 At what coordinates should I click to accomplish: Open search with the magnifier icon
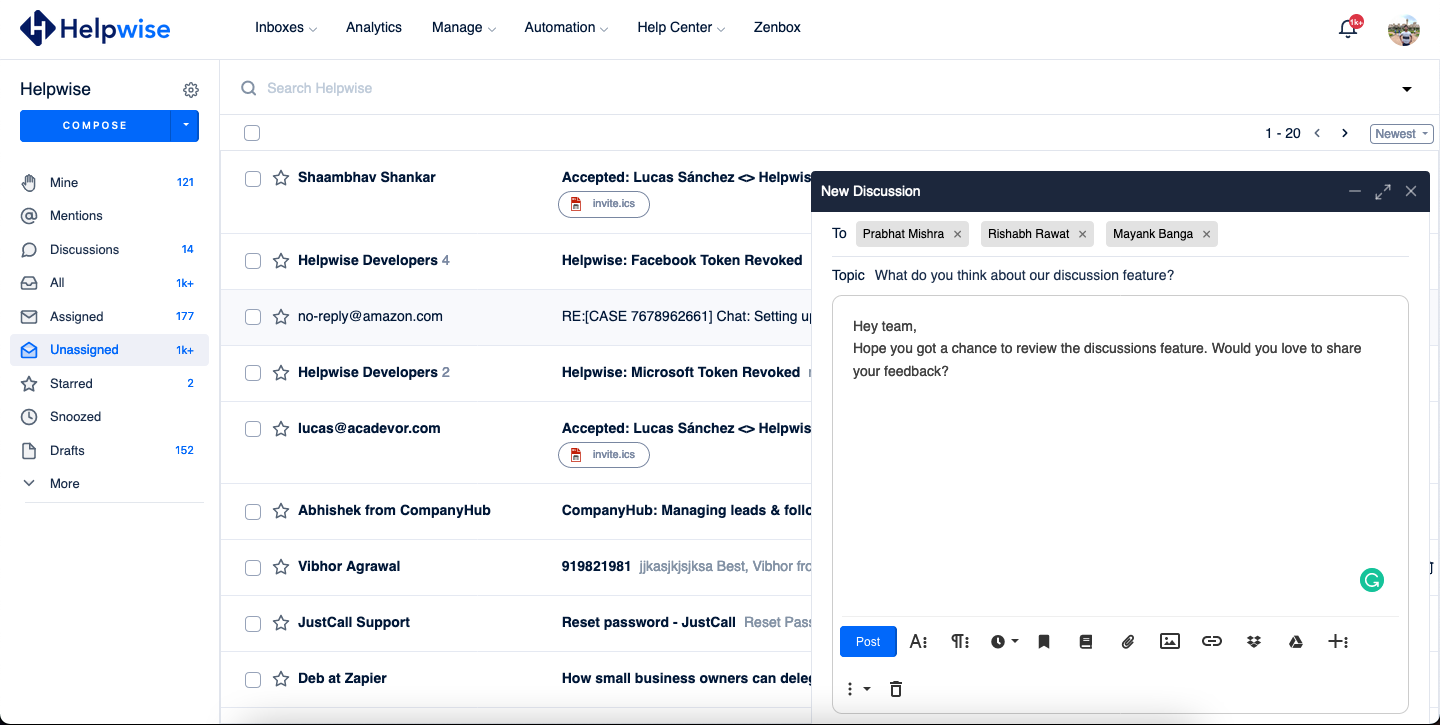click(248, 88)
